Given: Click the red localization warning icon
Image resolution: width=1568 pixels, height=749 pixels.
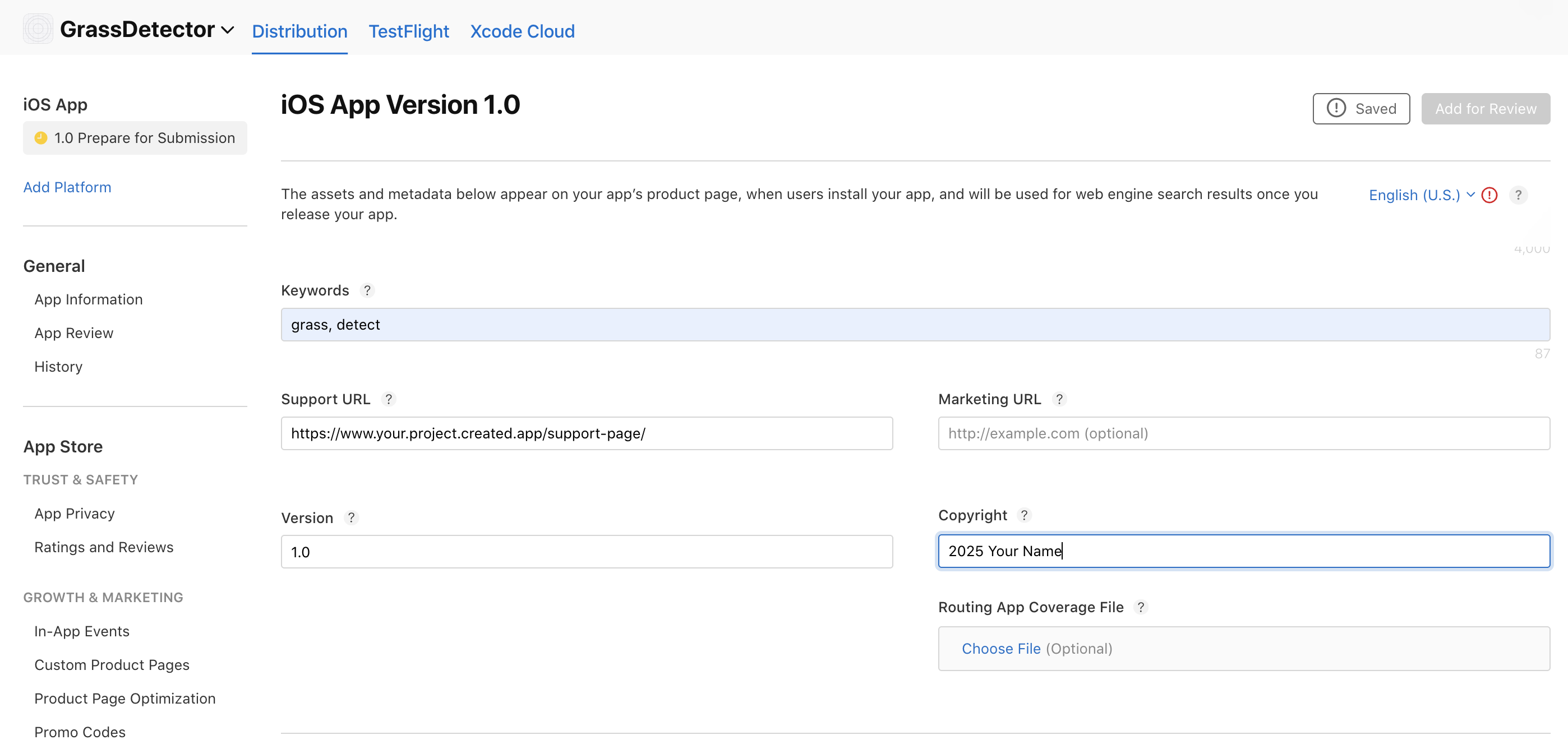Looking at the screenshot, I should click(1489, 195).
